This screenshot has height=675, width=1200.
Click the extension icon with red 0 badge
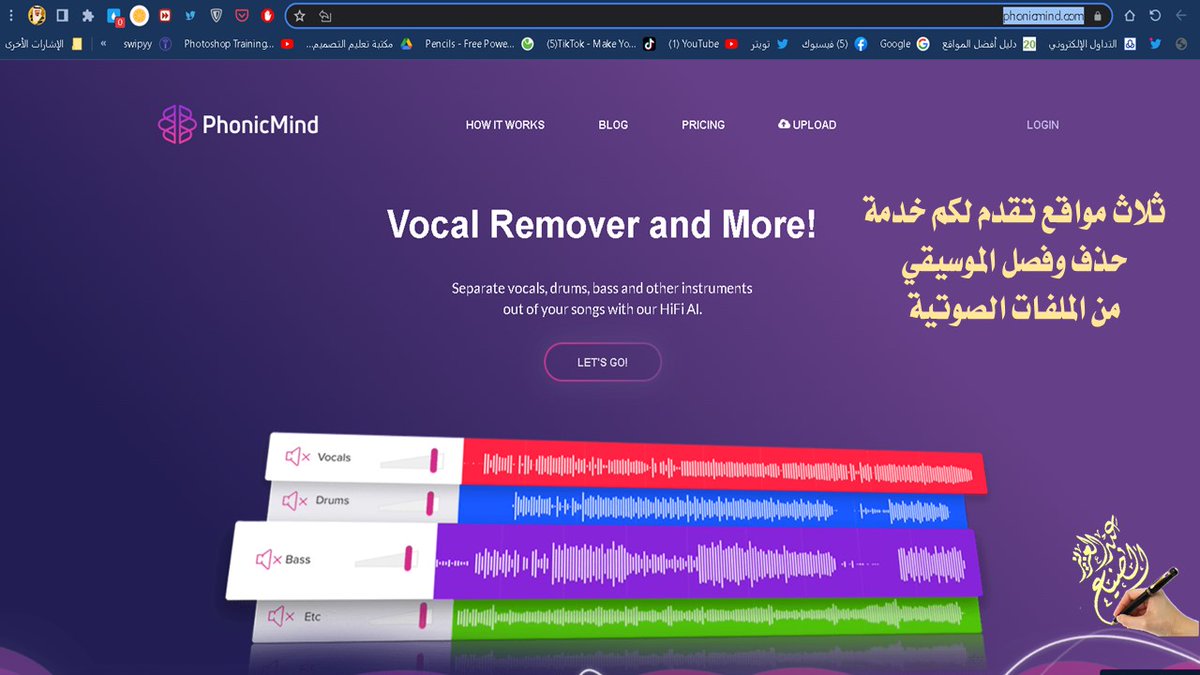tap(115, 16)
